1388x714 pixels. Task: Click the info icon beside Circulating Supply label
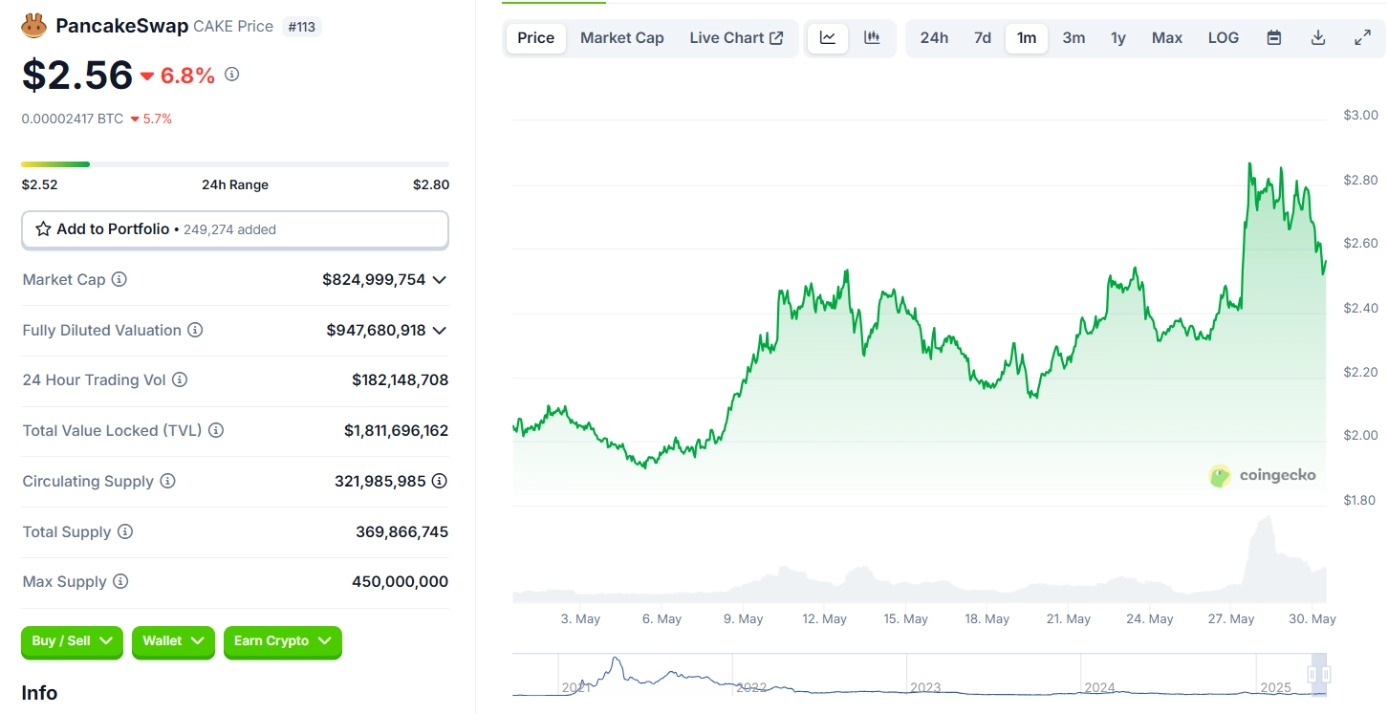[x=168, y=481]
